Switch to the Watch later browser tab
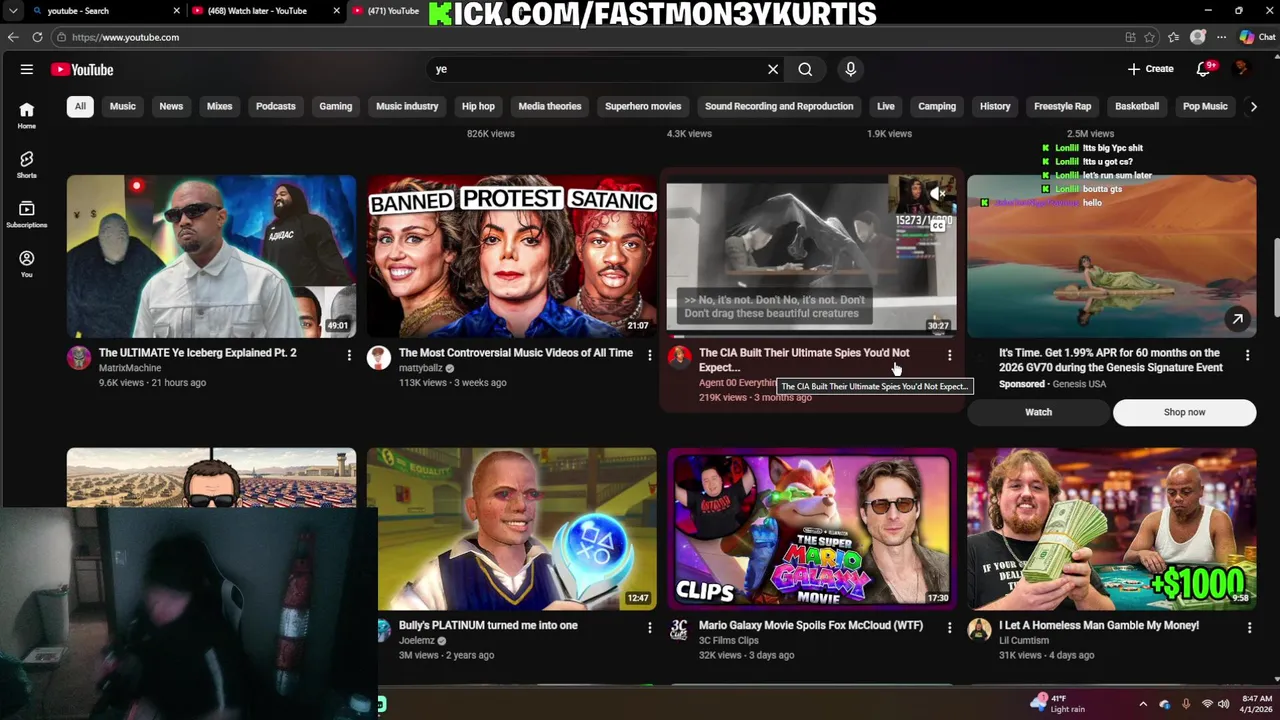Screen dimensions: 1280x720 point(257,11)
